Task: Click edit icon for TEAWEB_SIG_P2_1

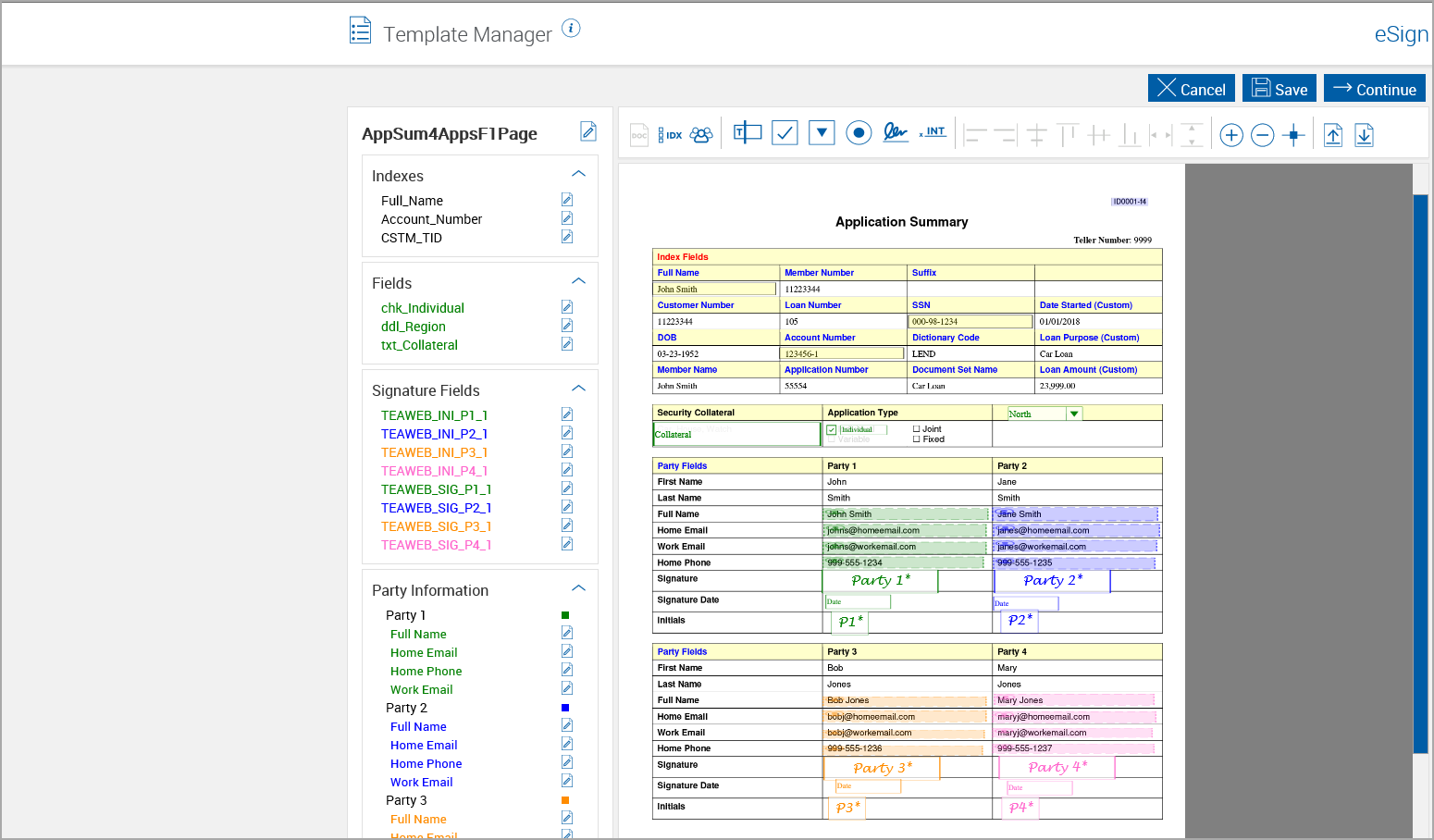Action: (567, 507)
